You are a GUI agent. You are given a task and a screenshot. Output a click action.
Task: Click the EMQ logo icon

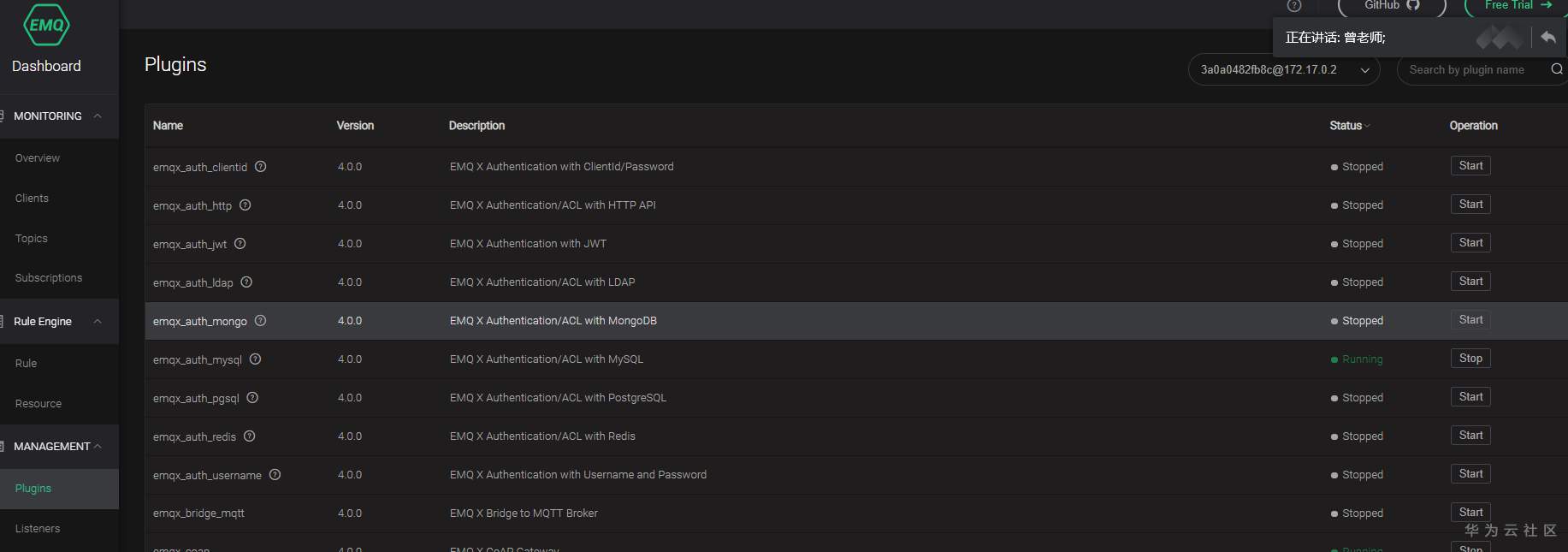(46, 24)
